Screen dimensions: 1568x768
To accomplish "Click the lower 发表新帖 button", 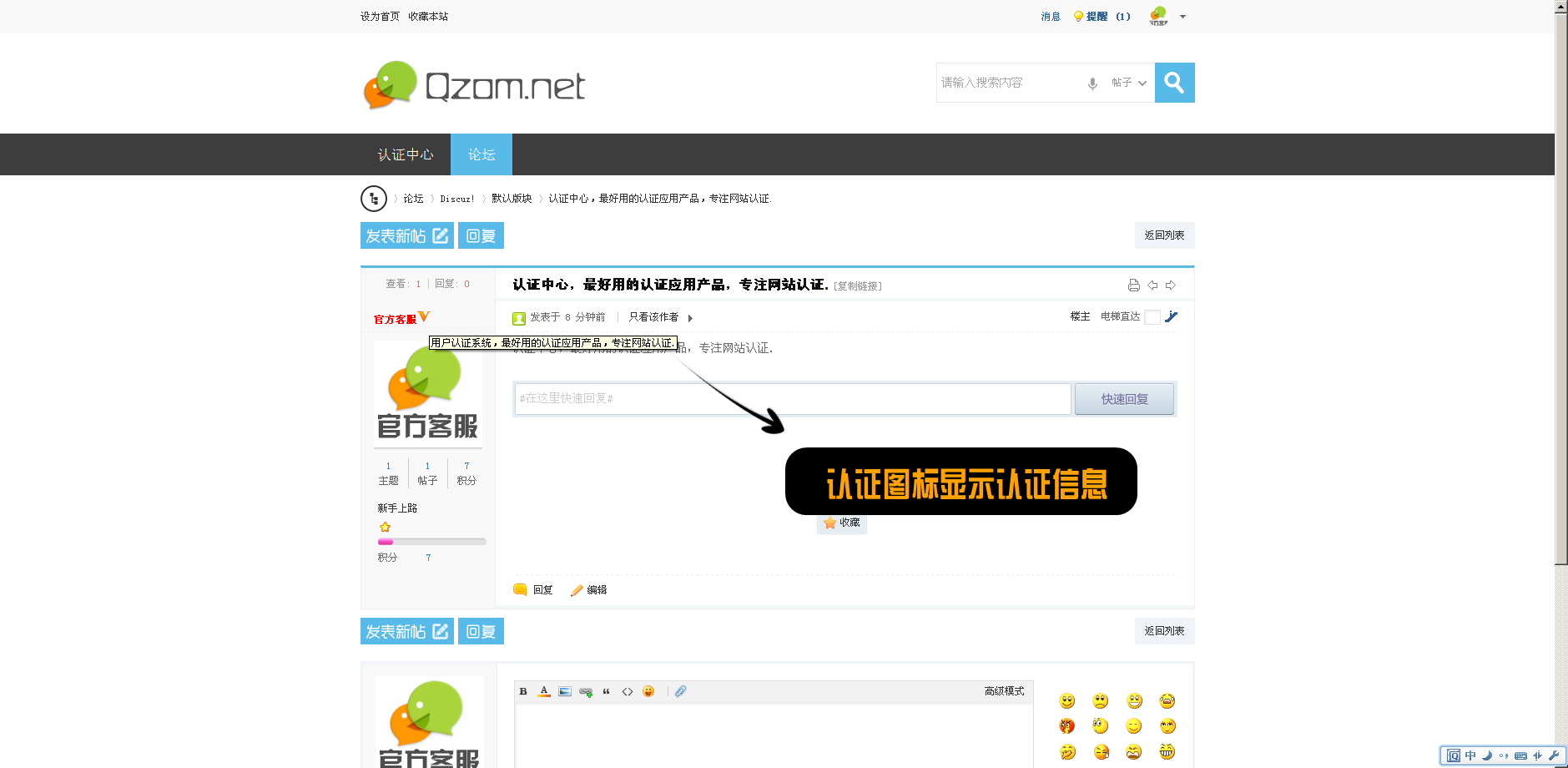I will pyautogui.click(x=407, y=631).
